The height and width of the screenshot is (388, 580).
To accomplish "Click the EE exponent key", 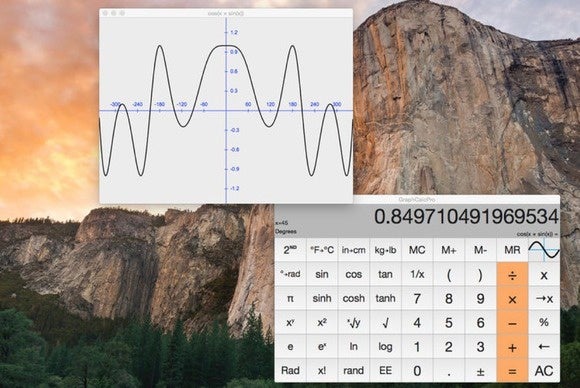I will click(x=385, y=370).
